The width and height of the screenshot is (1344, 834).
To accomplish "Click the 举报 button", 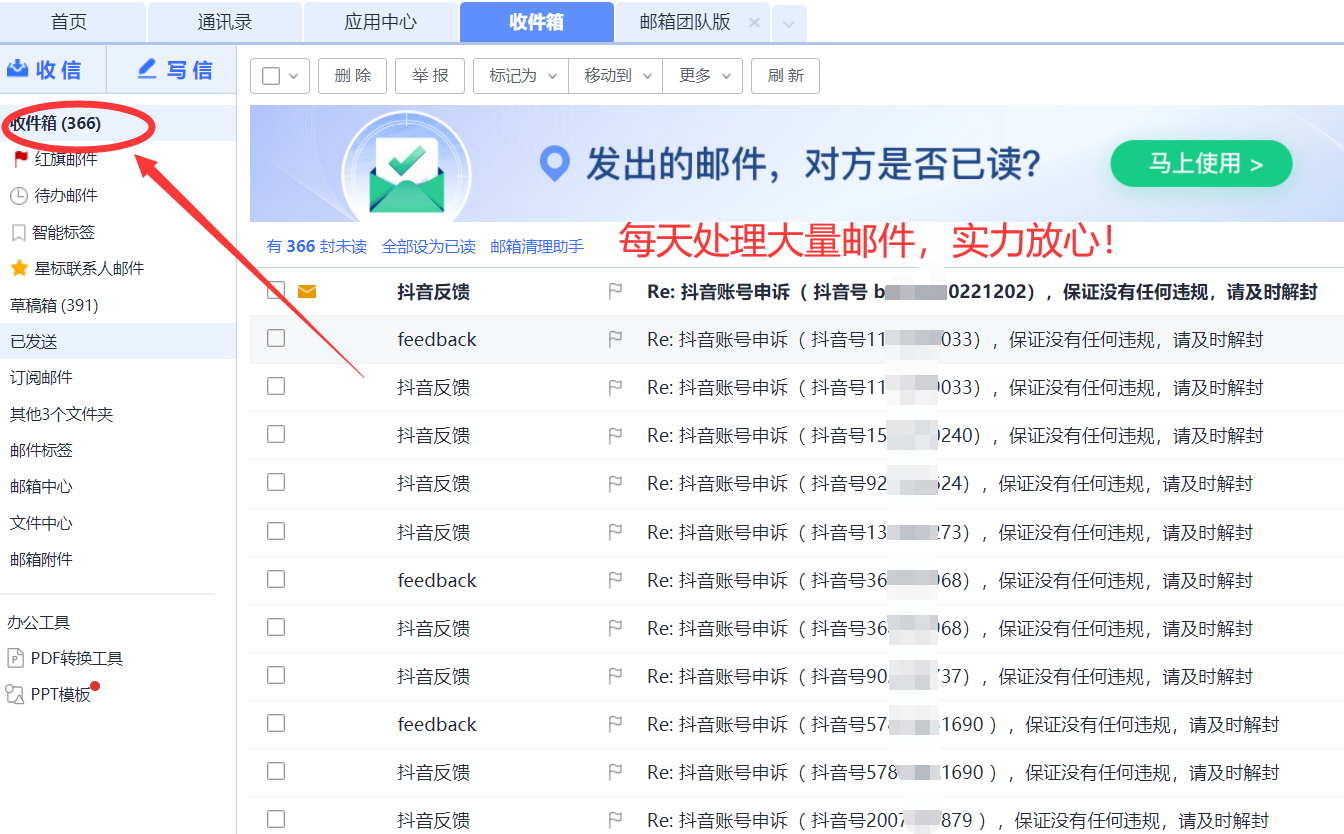I will pyautogui.click(x=430, y=76).
